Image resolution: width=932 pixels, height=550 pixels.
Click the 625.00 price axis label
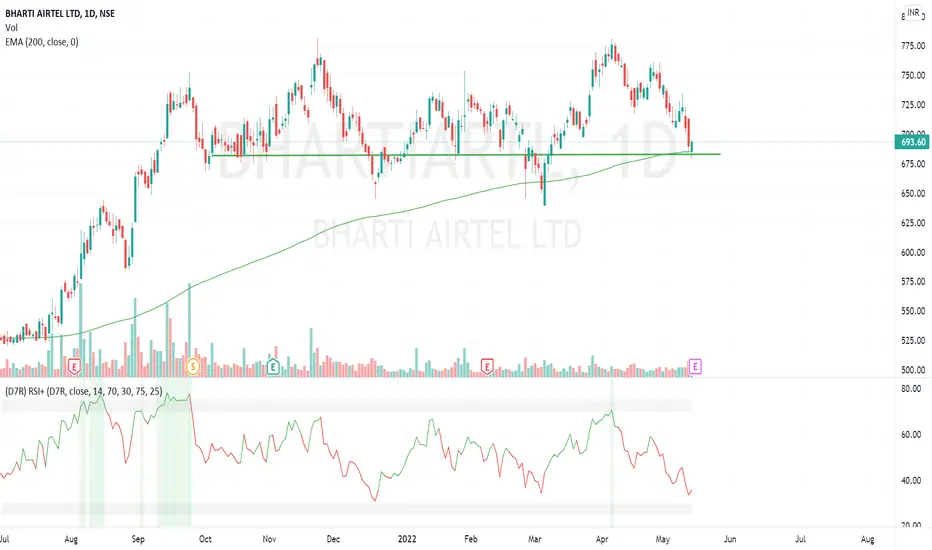pyautogui.click(x=913, y=222)
